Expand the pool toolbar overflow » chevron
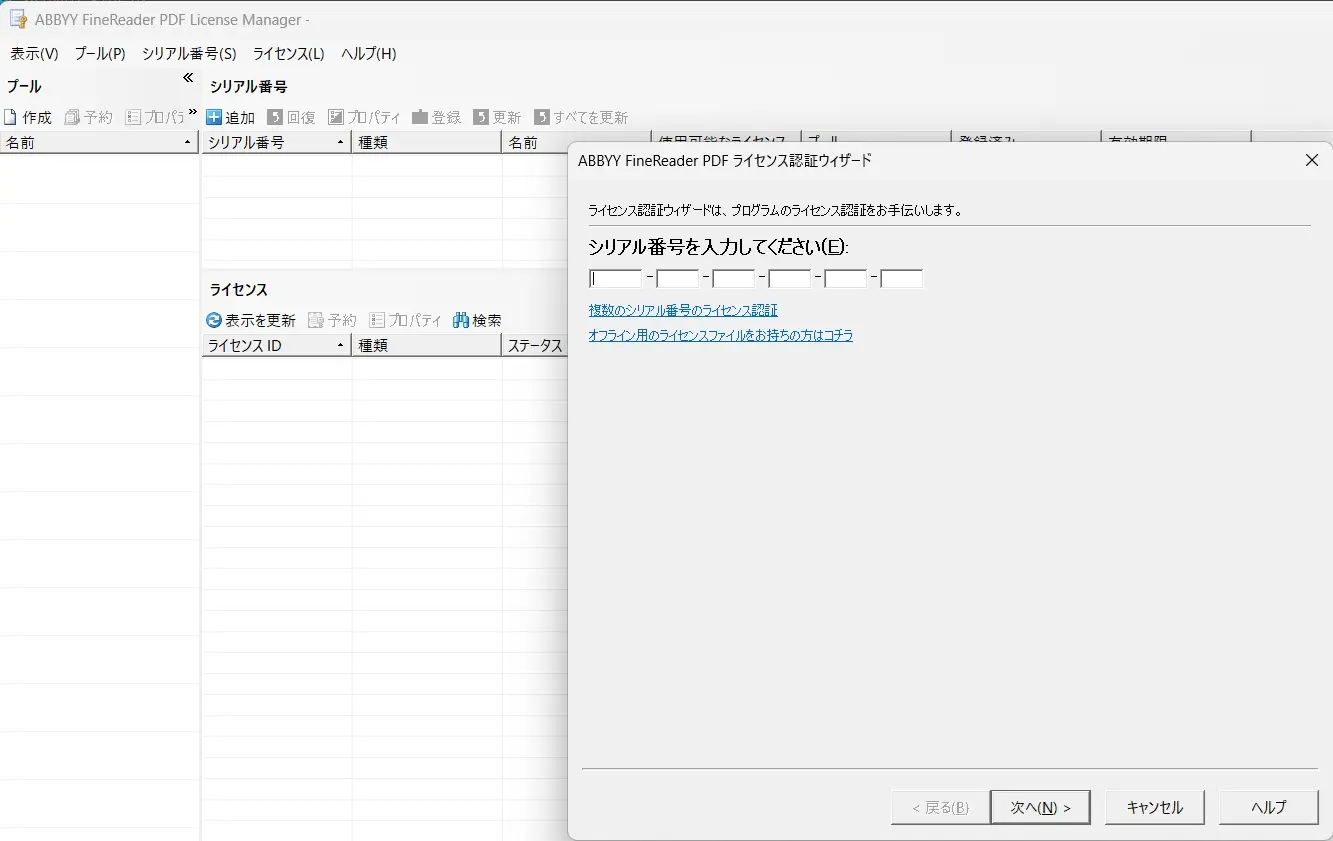The image size is (1333, 841). [x=194, y=113]
